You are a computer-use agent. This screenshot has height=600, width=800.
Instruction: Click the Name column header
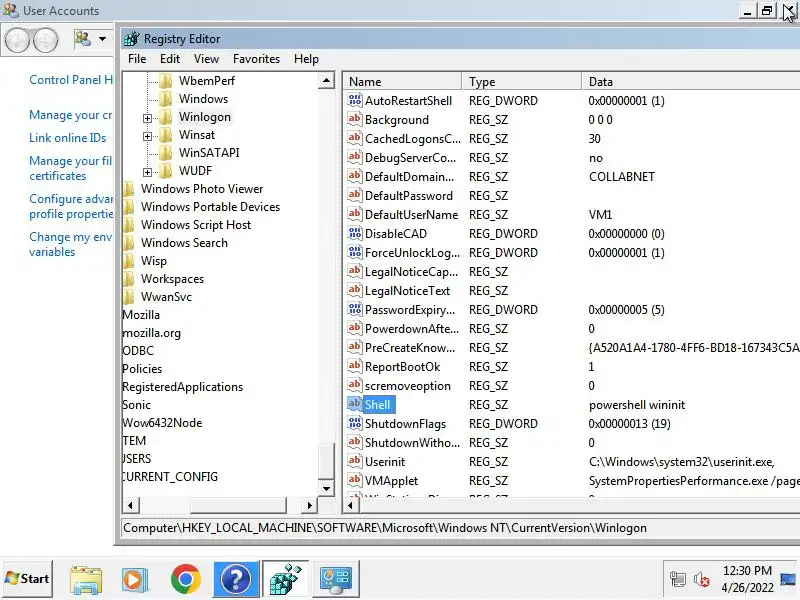[x=402, y=82]
